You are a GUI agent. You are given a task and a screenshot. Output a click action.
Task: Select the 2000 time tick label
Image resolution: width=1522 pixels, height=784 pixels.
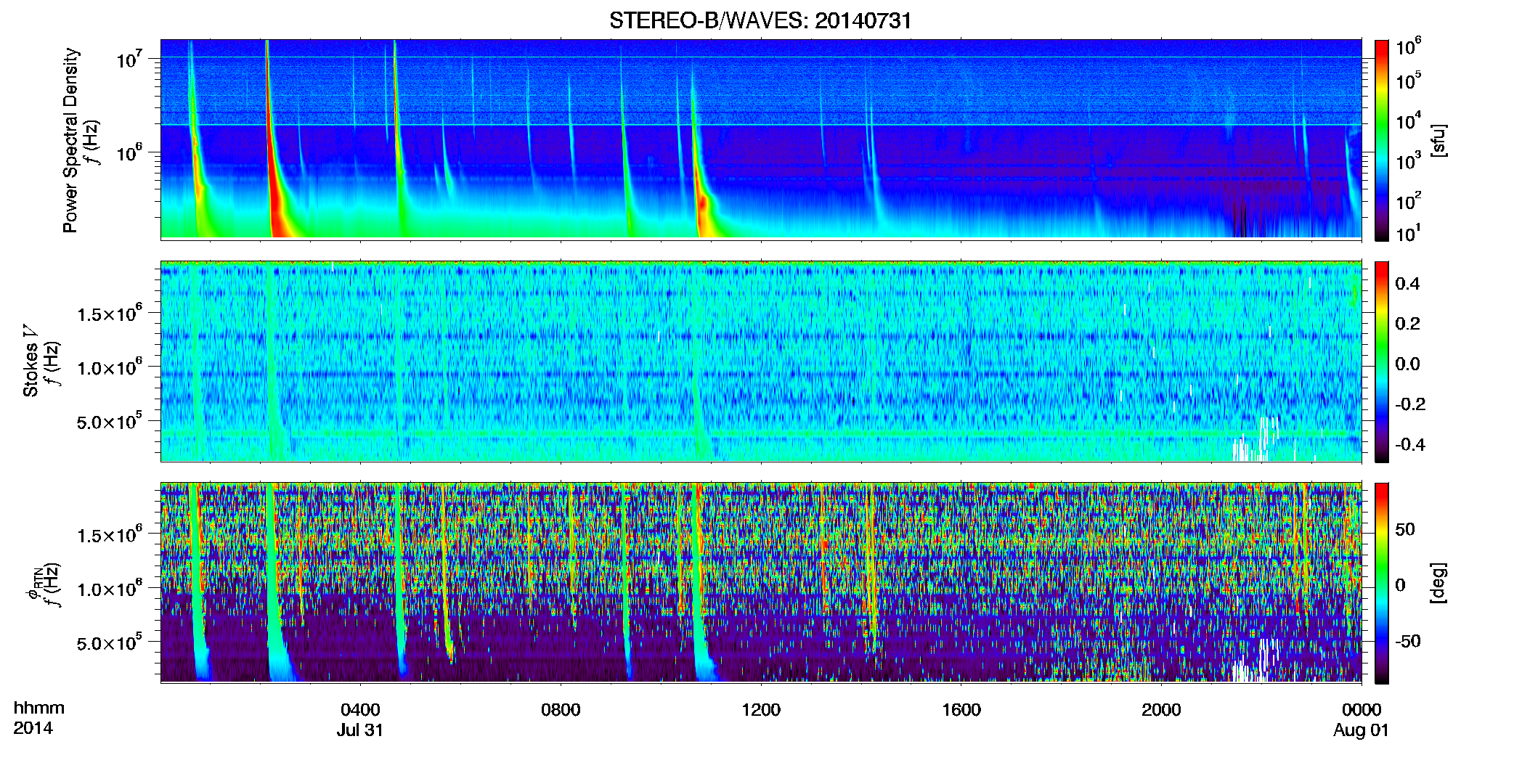click(1161, 710)
